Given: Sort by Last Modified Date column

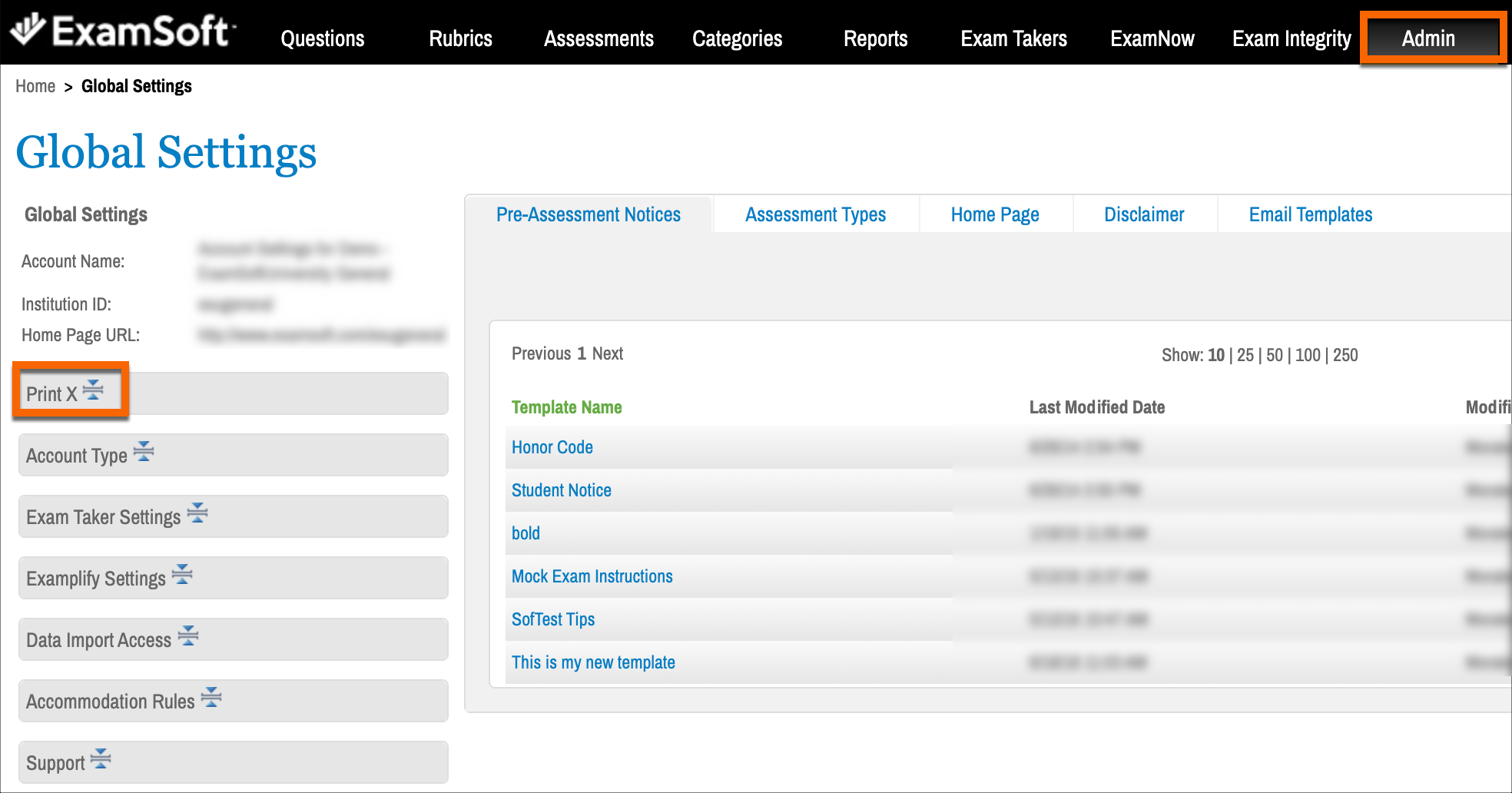Looking at the screenshot, I should [x=1097, y=407].
